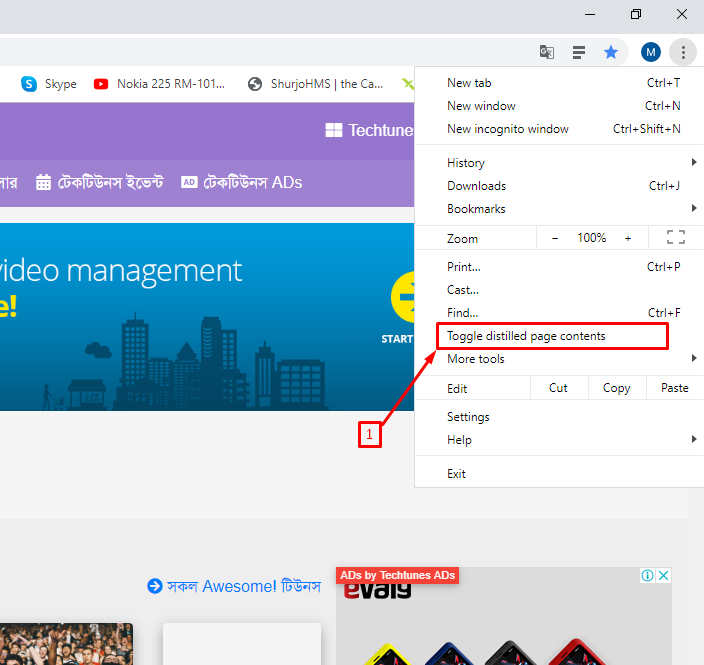Viewport: 704px width, 665px height.
Task: Click the reader mode lines icon
Action: point(579,52)
